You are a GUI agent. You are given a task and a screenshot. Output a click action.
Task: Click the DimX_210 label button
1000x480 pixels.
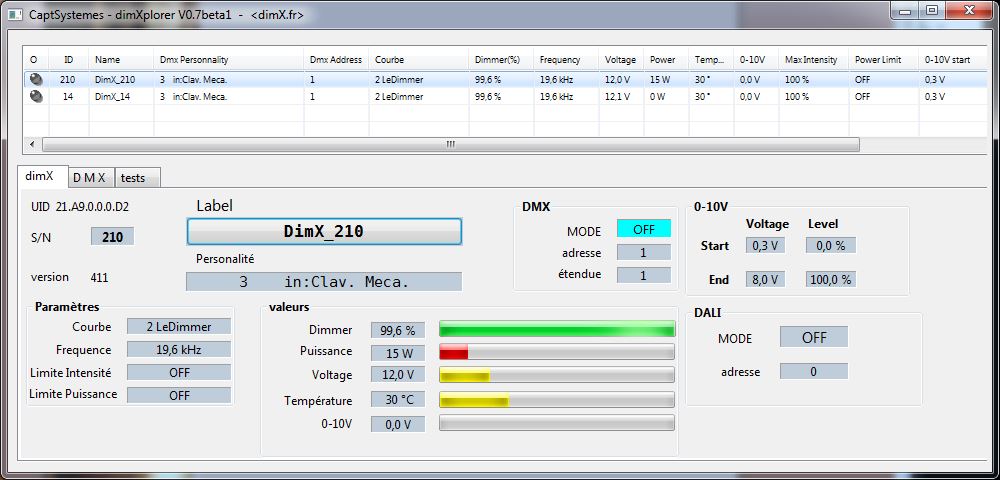pos(324,232)
